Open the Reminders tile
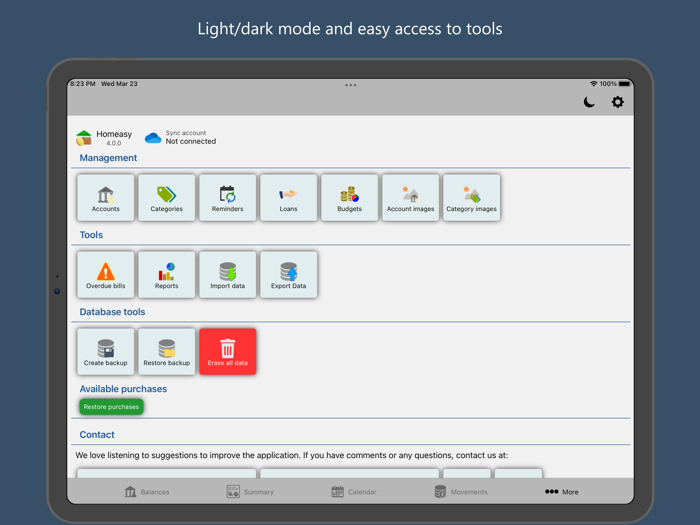This screenshot has height=525, width=700. point(228,198)
